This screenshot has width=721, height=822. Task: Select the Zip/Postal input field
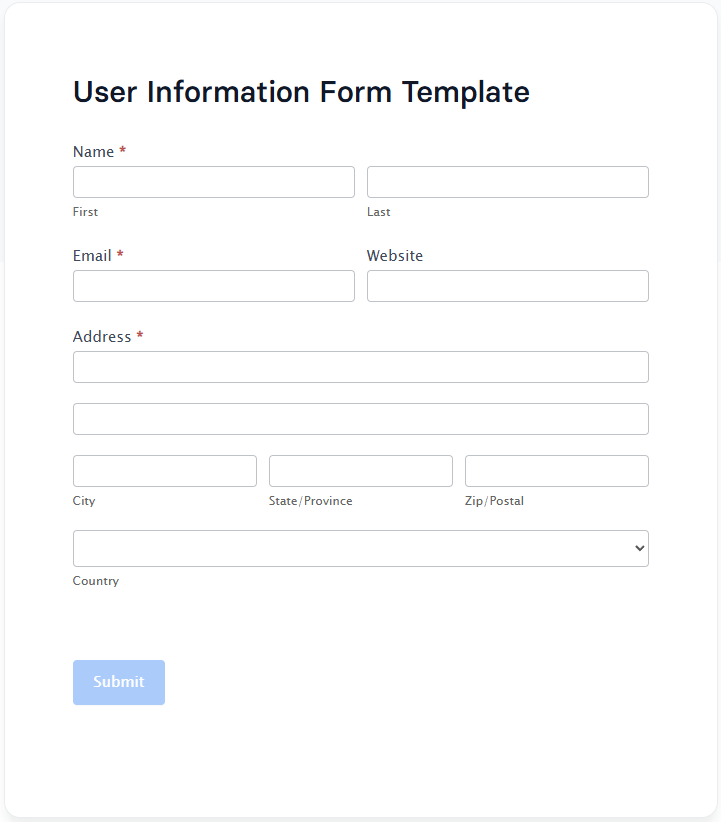pos(556,471)
